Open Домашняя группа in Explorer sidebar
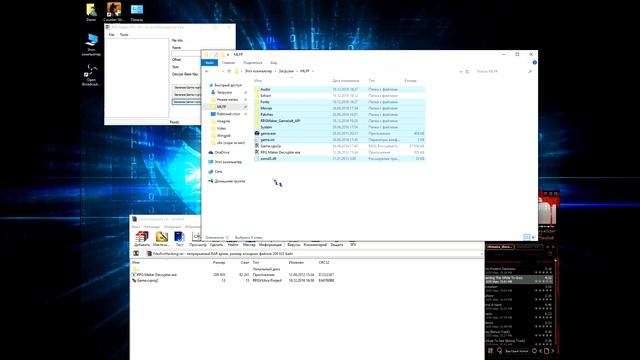Viewport: 640px width, 360px height. point(227,181)
